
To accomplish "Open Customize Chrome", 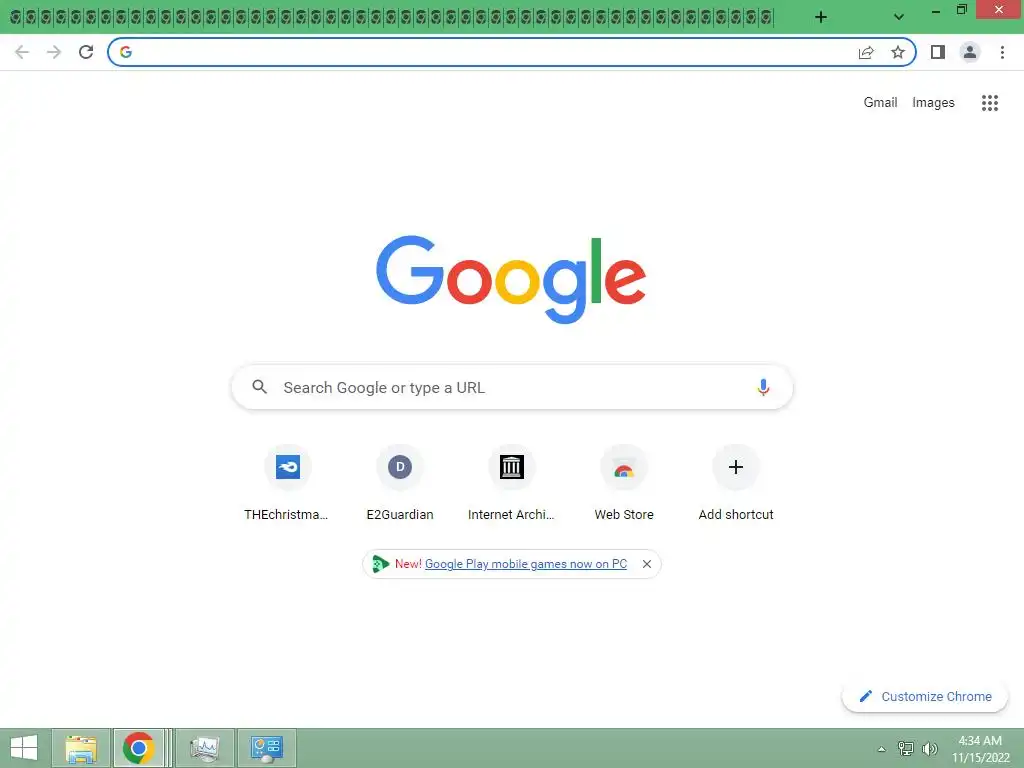I will 925,696.
